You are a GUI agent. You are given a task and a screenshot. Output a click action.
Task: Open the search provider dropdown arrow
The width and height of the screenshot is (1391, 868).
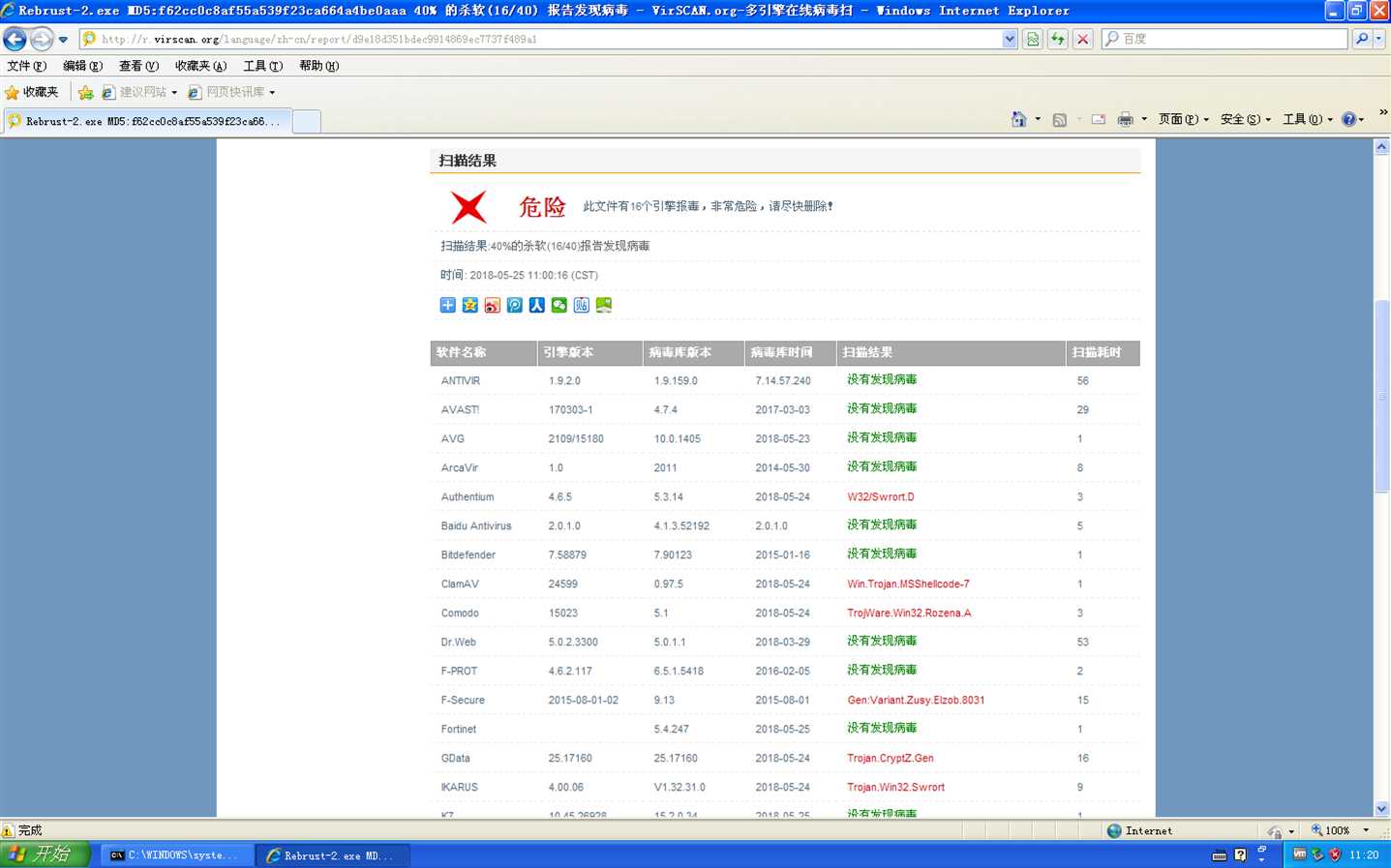[x=1379, y=39]
